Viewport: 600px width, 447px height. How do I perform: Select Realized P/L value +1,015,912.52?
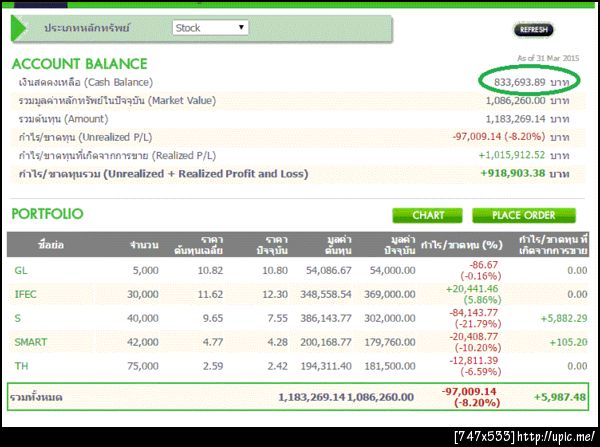(x=512, y=155)
